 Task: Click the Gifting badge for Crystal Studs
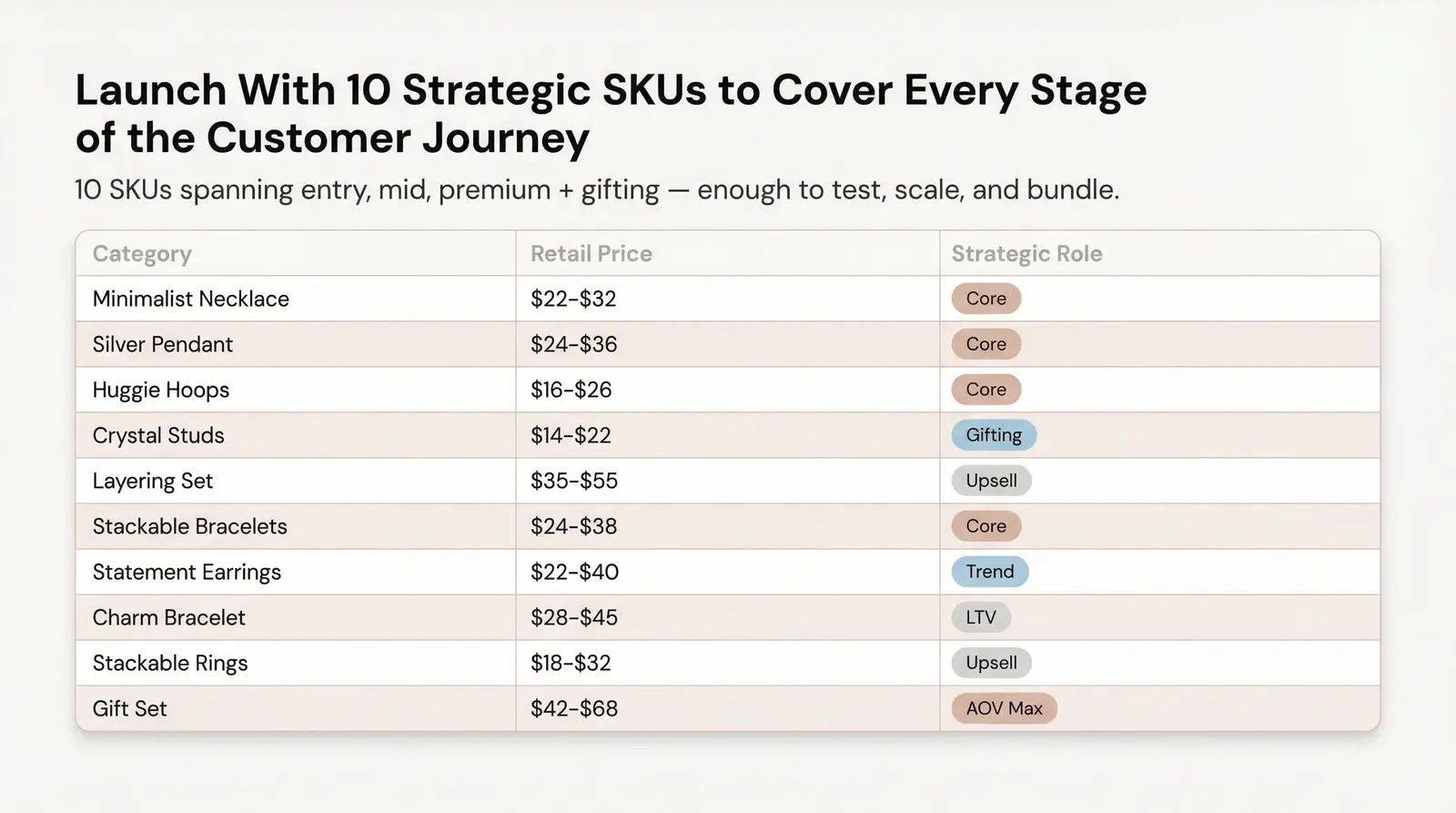[x=994, y=435]
